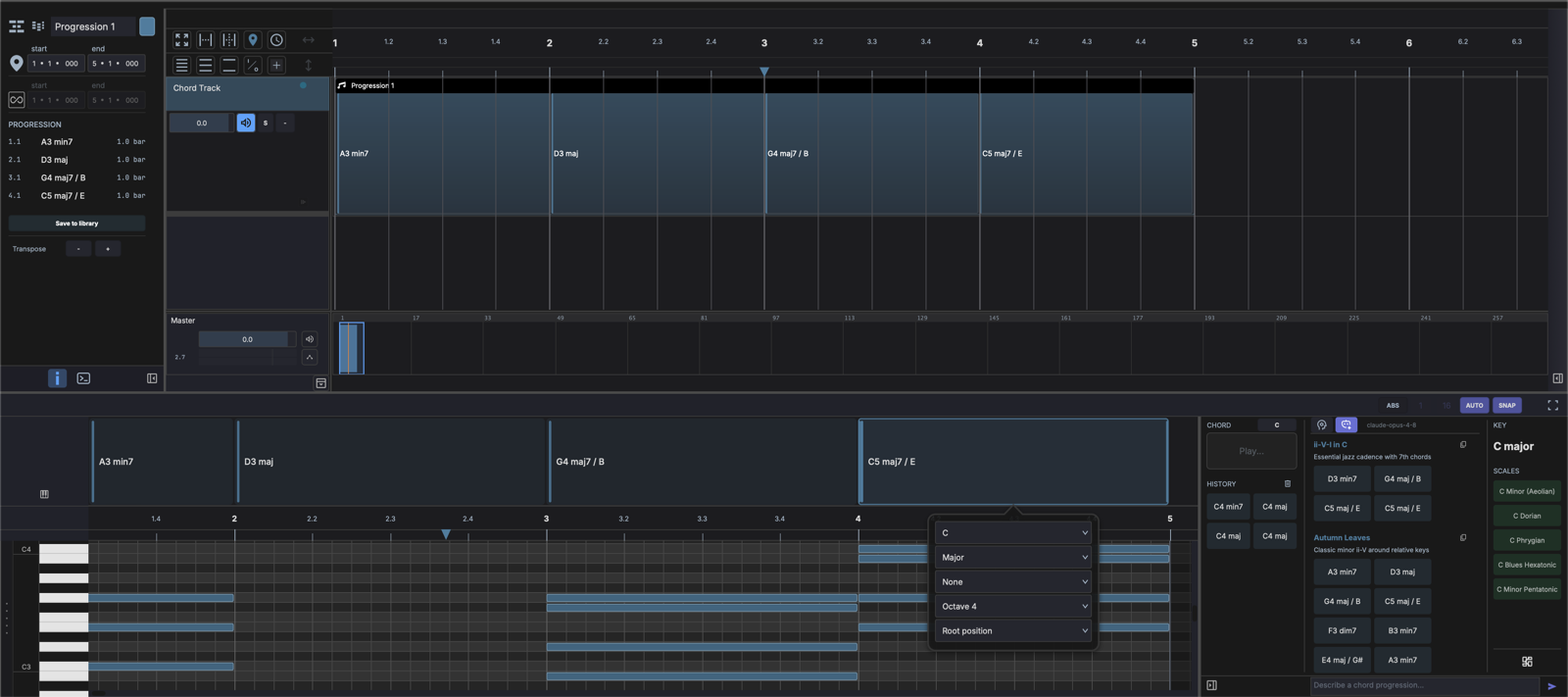Open the None extension dropdown
The width and height of the screenshot is (1568, 697).
coord(1013,582)
